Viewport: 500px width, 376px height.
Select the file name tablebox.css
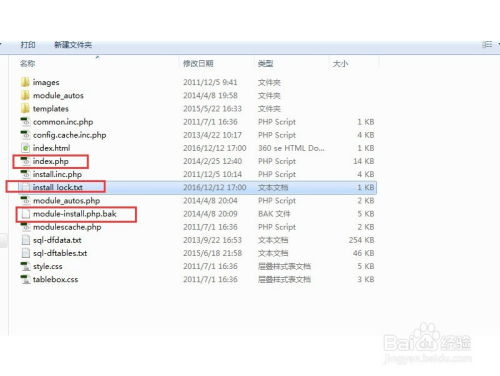pos(55,279)
